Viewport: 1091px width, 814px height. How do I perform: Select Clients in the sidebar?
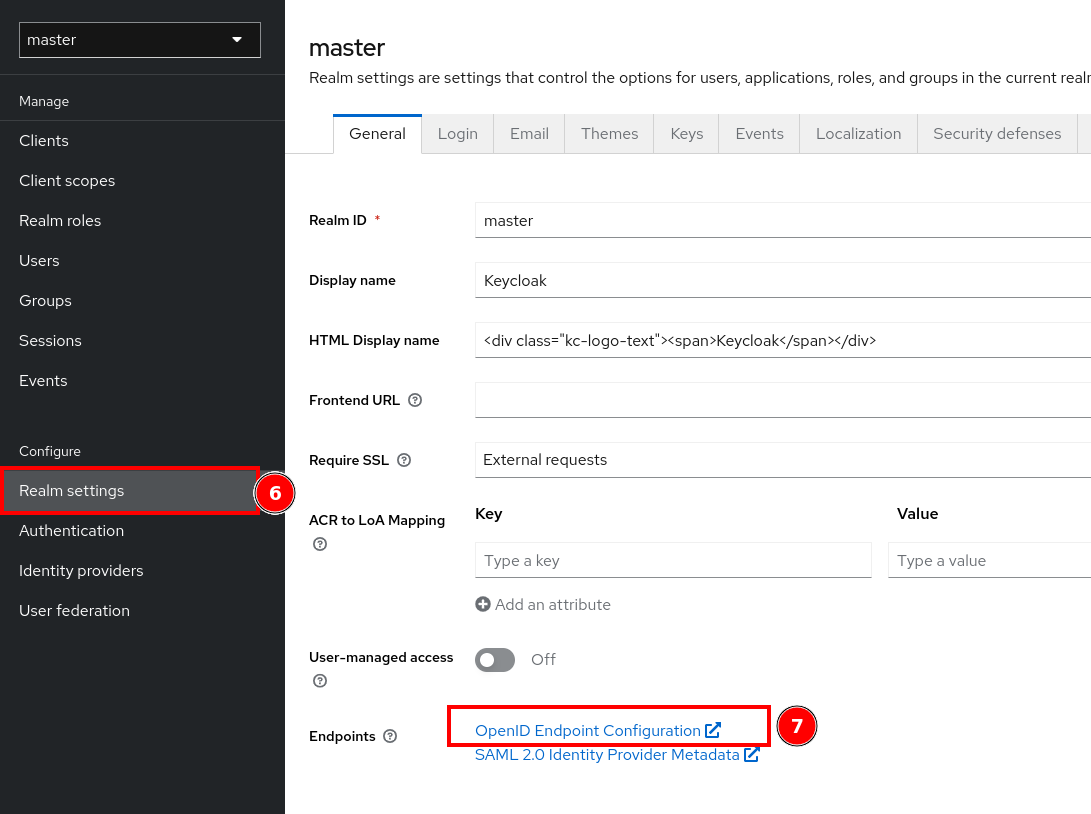tap(43, 140)
